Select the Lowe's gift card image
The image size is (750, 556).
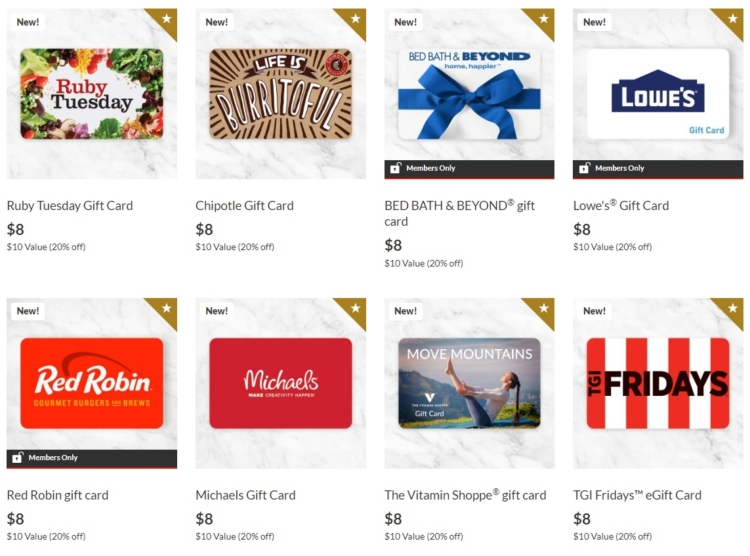(x=658, y=94)
